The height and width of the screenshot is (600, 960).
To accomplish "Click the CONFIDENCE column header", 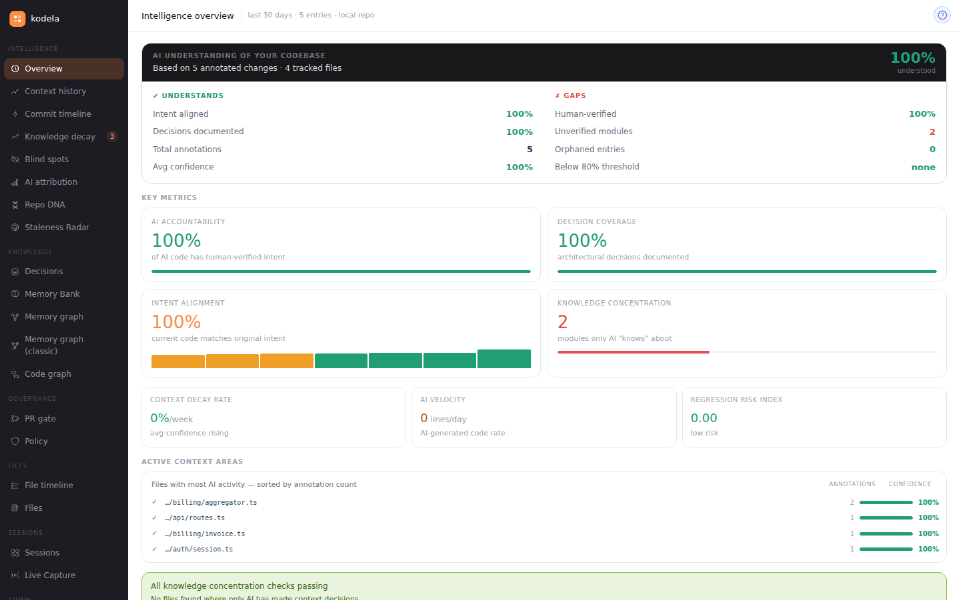I will coord(910,484).
